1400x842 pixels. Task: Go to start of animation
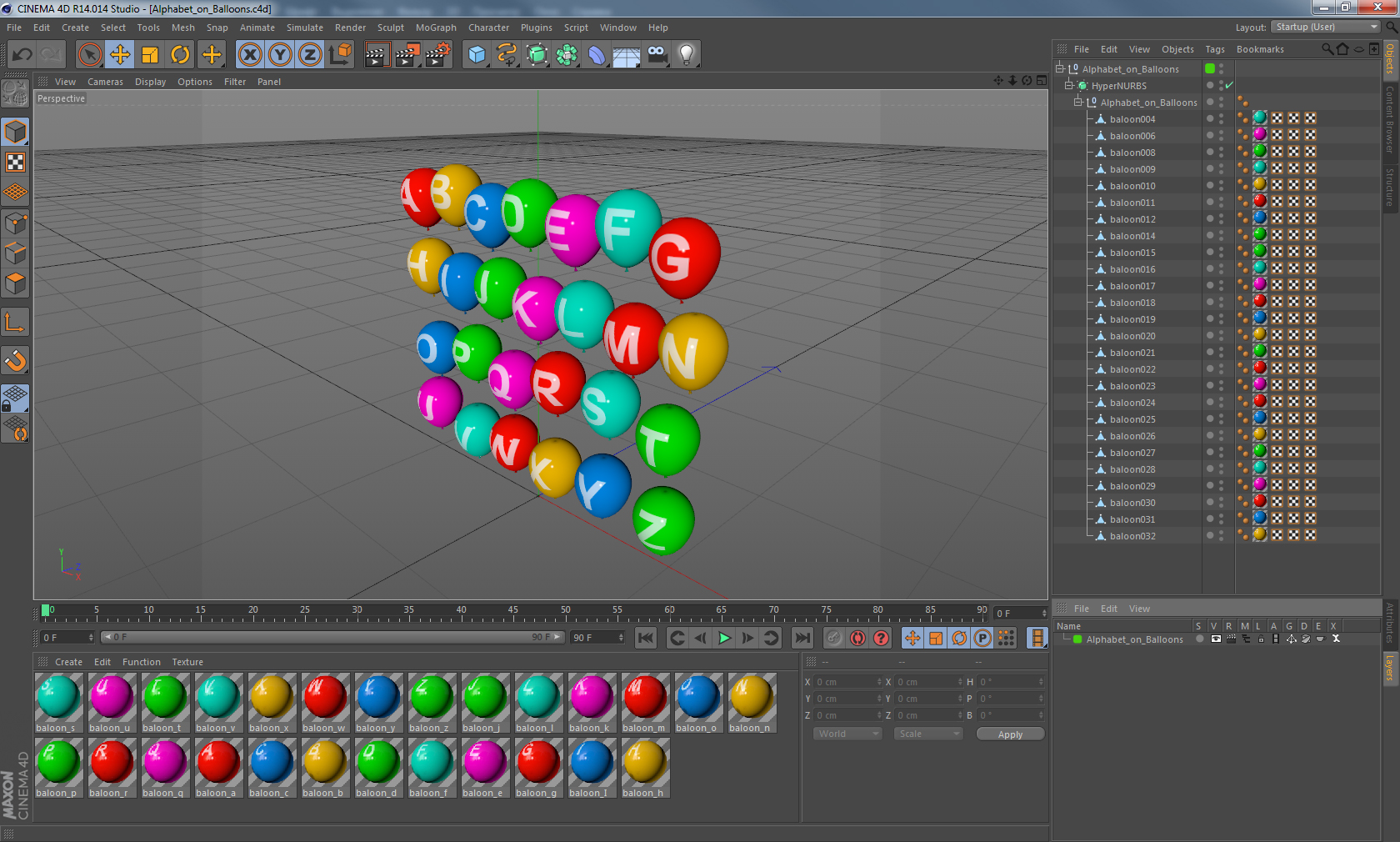[x=645, y=638]
